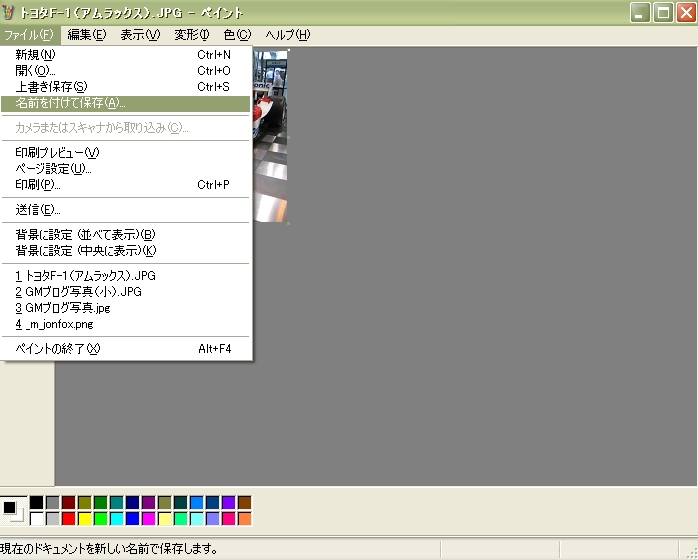Click the foreground/background color indicator box
The height and width of the screenshot is (560, 698).
(12, 510)
